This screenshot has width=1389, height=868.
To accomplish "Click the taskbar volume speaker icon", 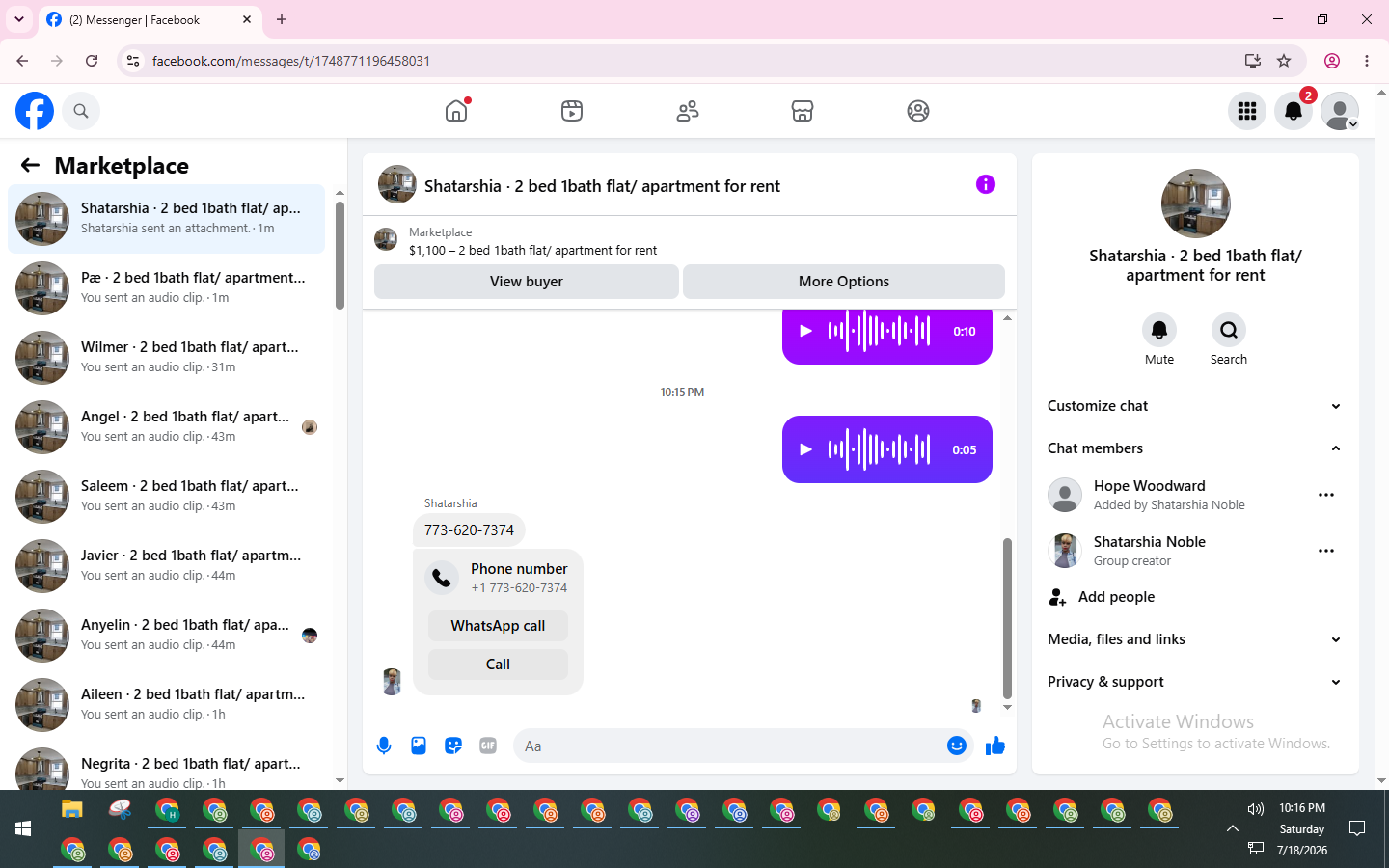I will point(1255,809).
